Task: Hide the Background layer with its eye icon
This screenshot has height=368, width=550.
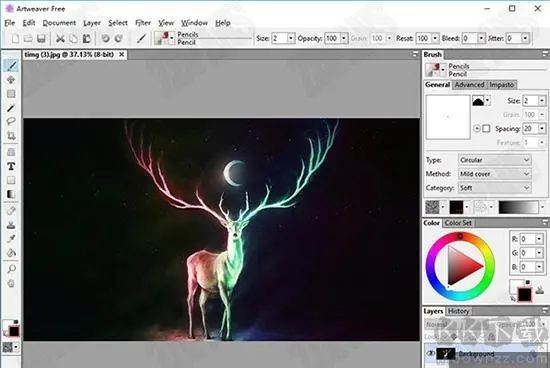Action: (x=430, y=353)
